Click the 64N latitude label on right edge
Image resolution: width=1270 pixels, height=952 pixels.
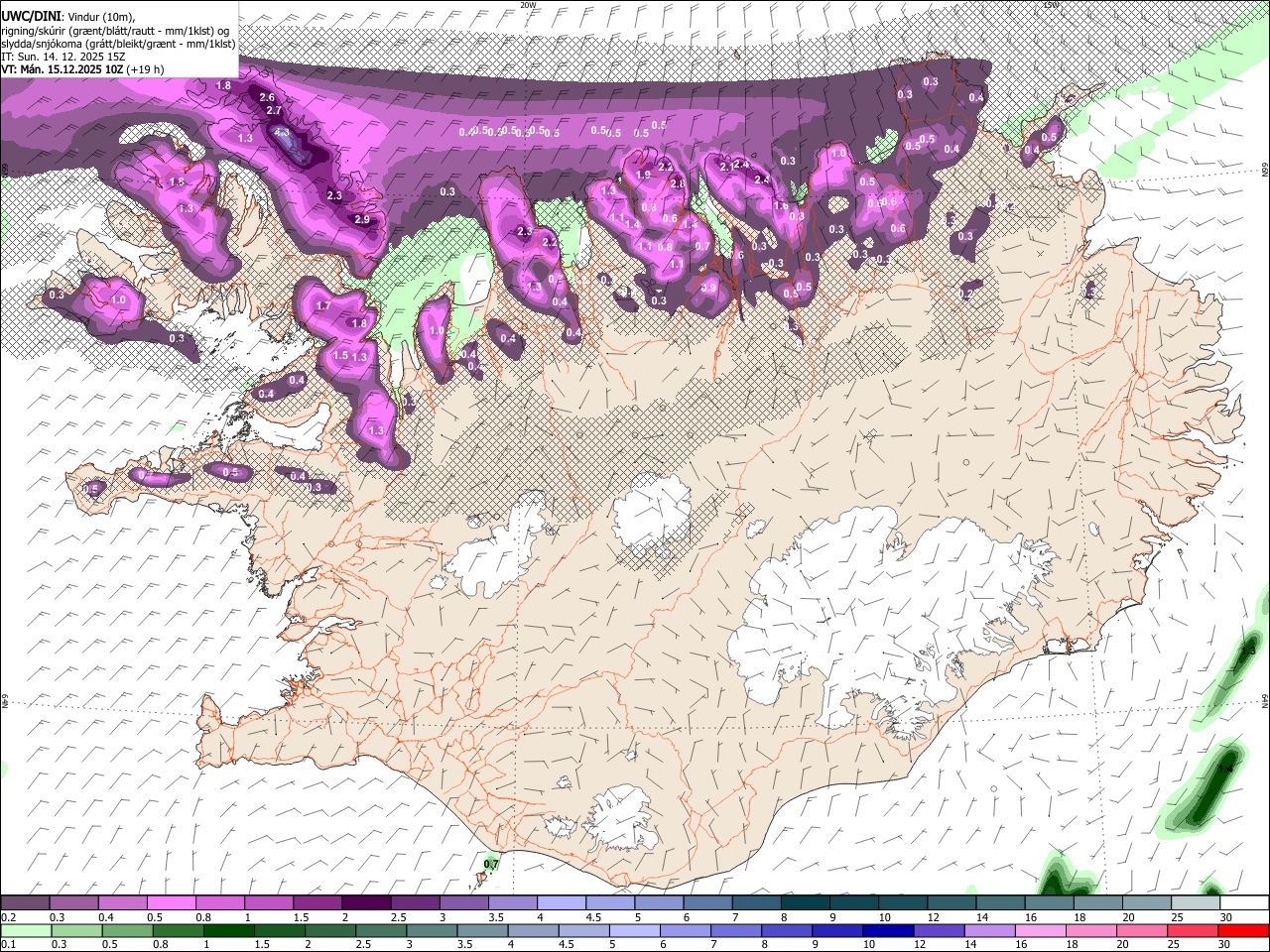pos(1265,700)
